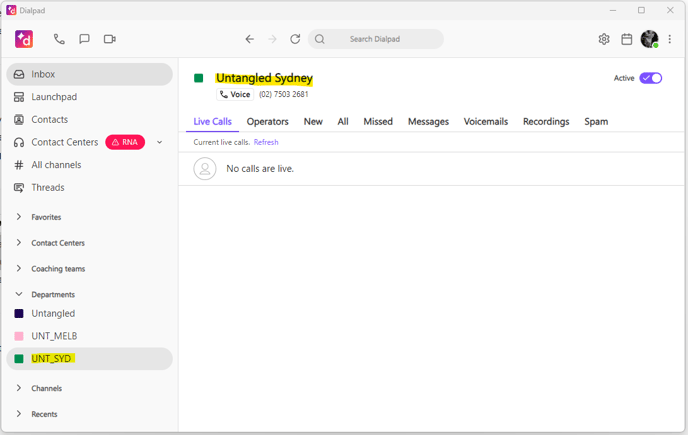Open the Messages tab
The height and width of the screenshot is (435, 688).
(x=428, y=122)
